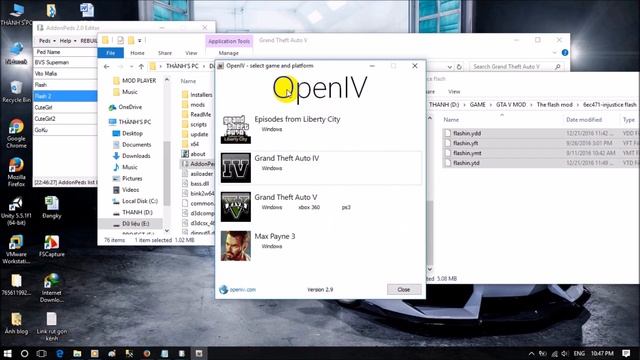Go back with Explorer back arrow
Screen dimensions: 640x360
click(x=107, y=67)
